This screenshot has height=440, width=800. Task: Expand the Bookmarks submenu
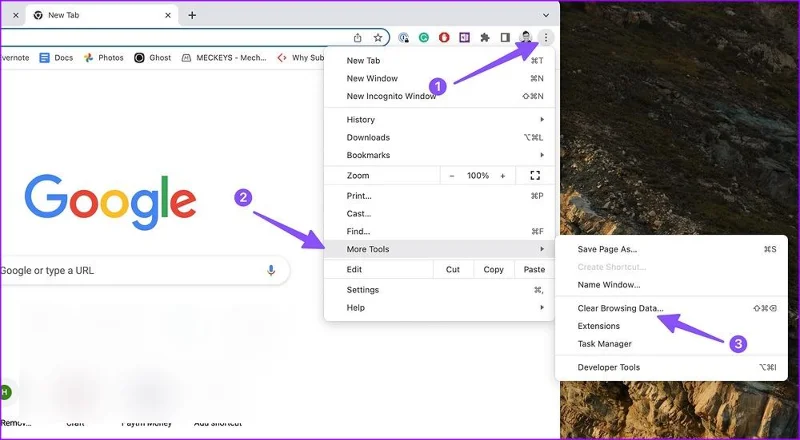439,155
